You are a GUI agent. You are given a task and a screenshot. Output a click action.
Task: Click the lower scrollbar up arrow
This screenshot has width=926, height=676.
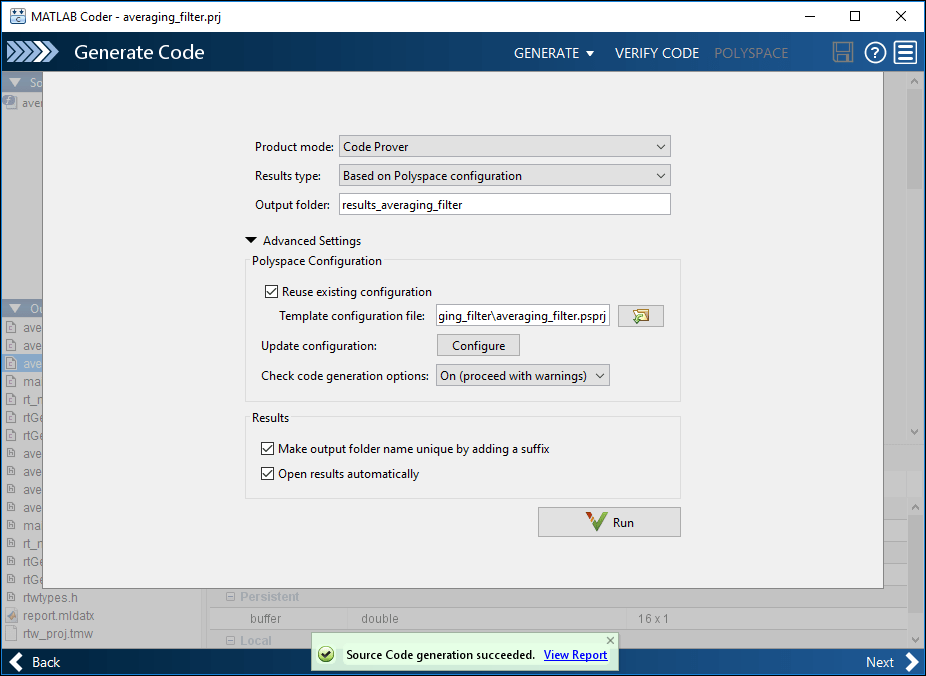915,507
